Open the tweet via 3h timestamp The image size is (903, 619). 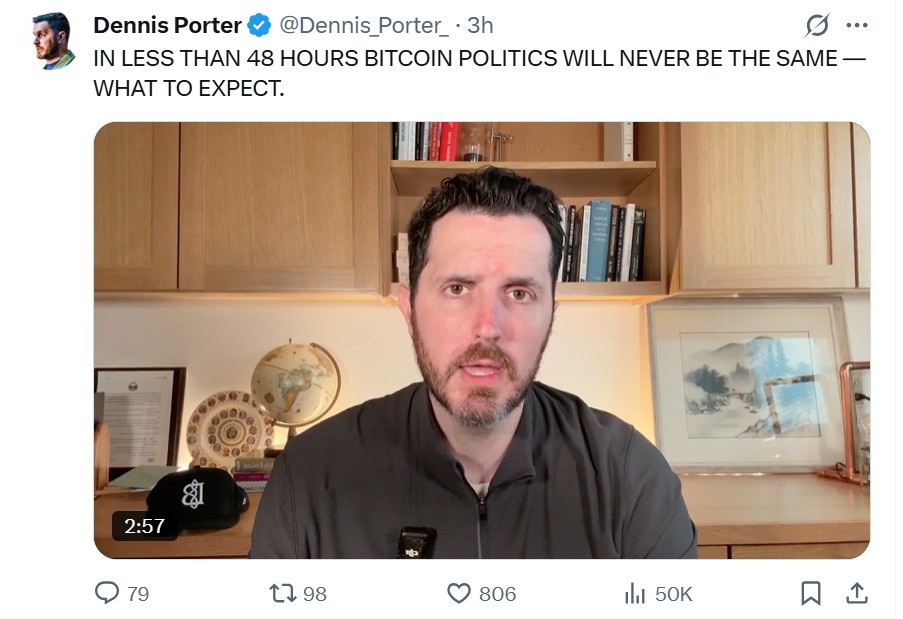480,25
